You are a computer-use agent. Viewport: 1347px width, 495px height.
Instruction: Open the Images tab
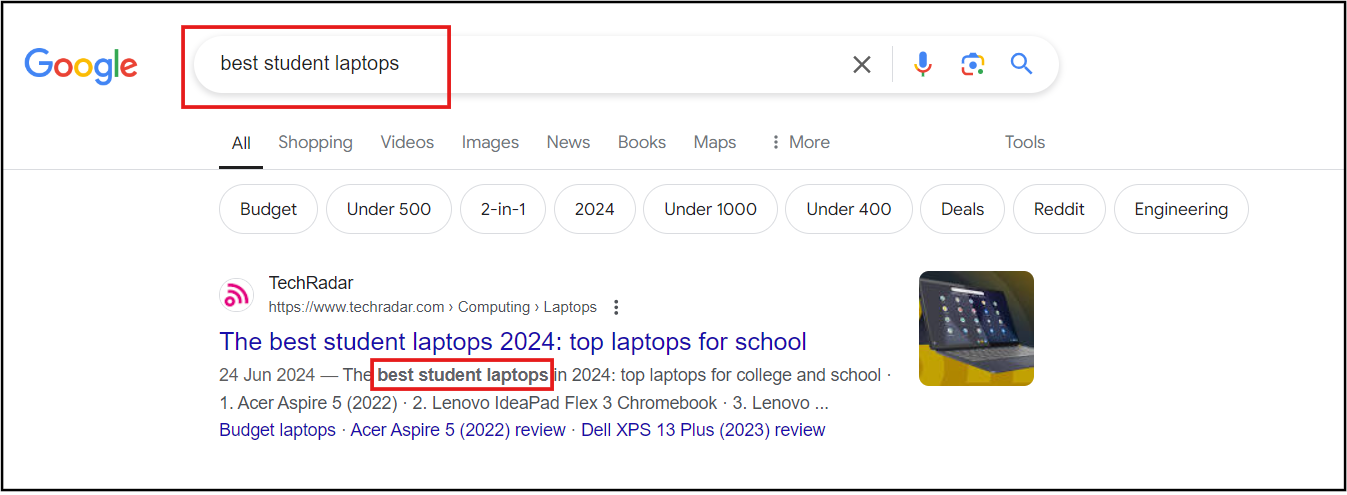tap(490, 142)
